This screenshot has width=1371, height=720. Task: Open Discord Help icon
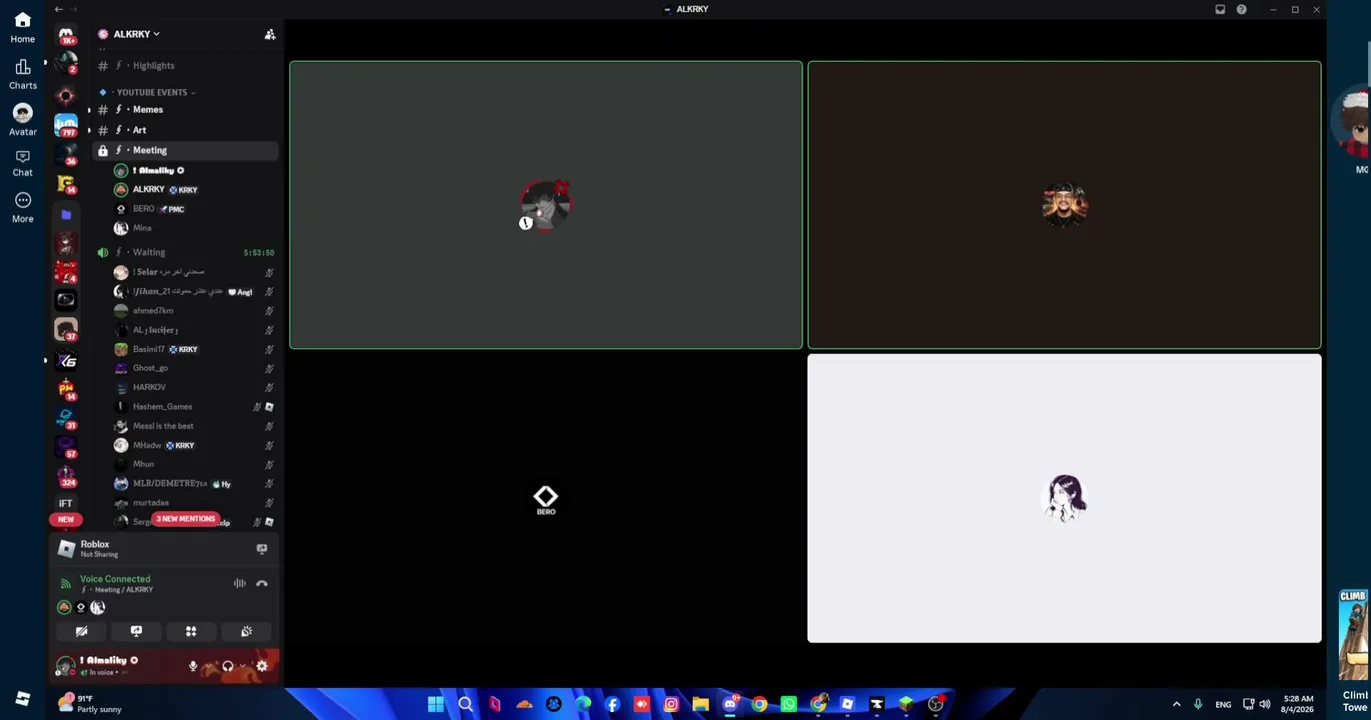click(1242, 9)
